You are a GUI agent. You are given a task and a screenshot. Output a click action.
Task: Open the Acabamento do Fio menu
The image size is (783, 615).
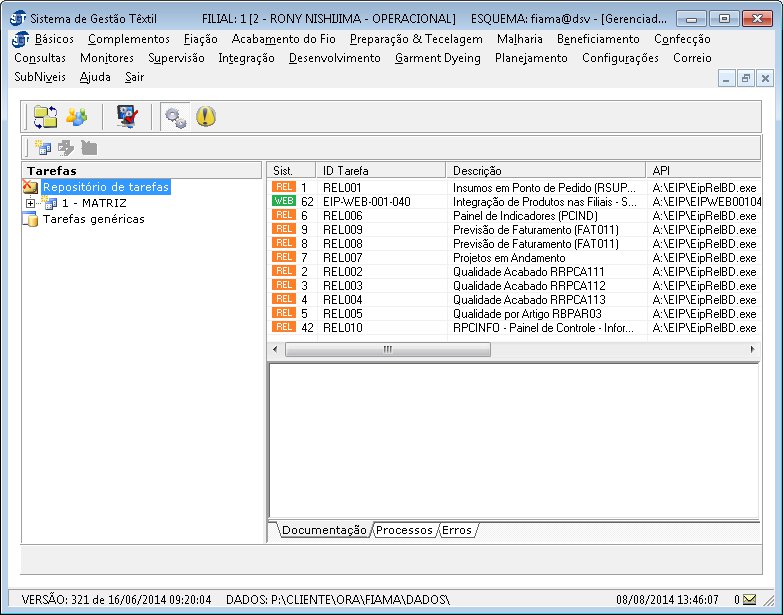[x=284, y=39]
